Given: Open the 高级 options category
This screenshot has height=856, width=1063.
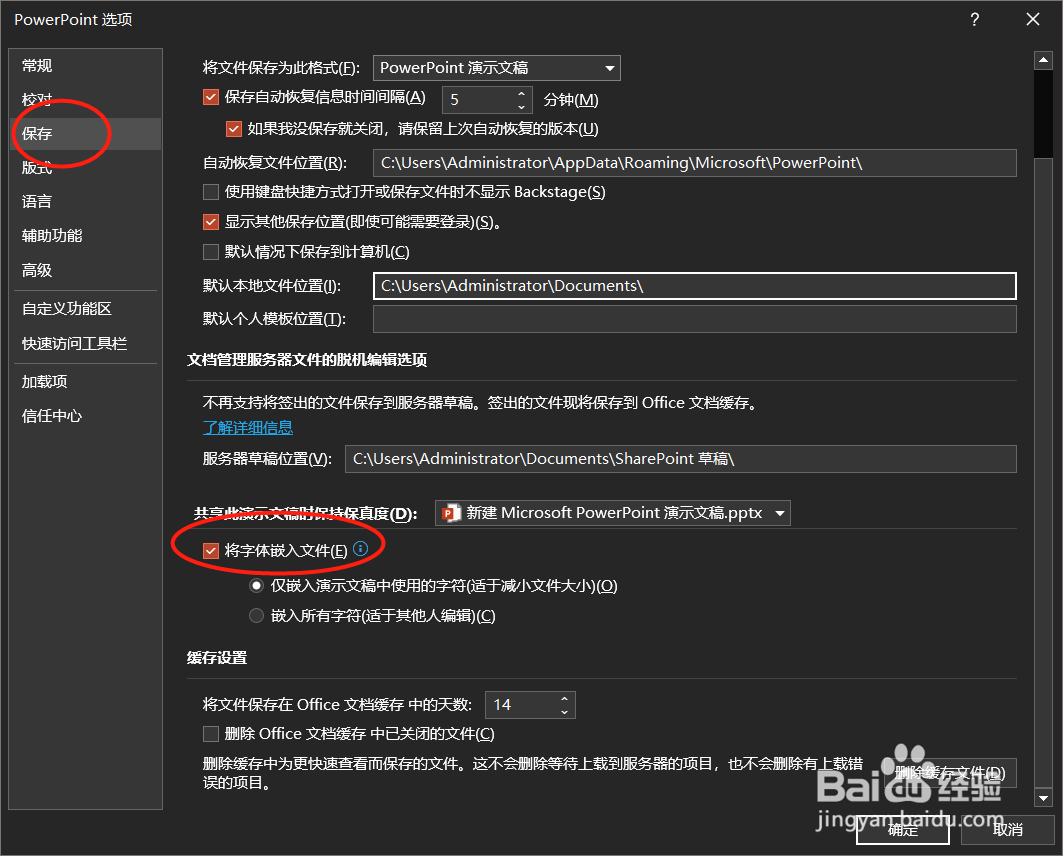Looking at the screenshot, I should point(85,270).
